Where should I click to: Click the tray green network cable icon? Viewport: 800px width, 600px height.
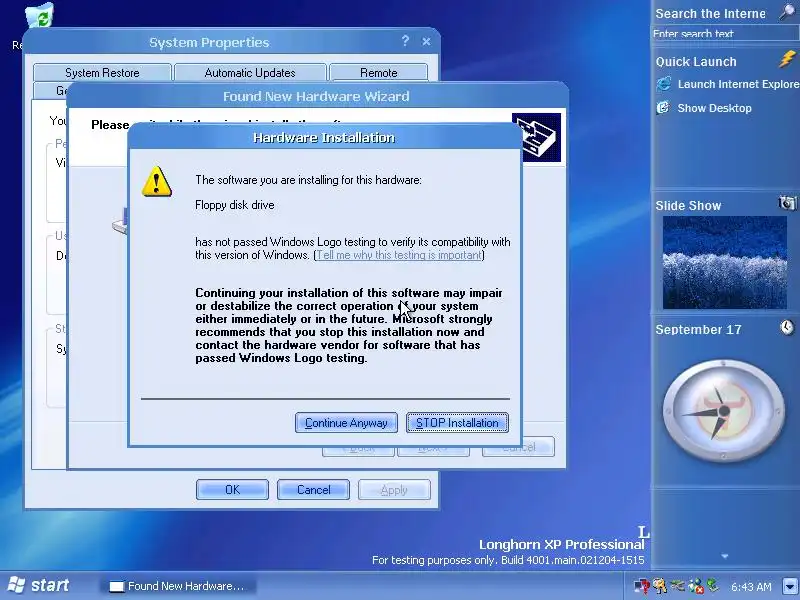(x=677, y=585)
